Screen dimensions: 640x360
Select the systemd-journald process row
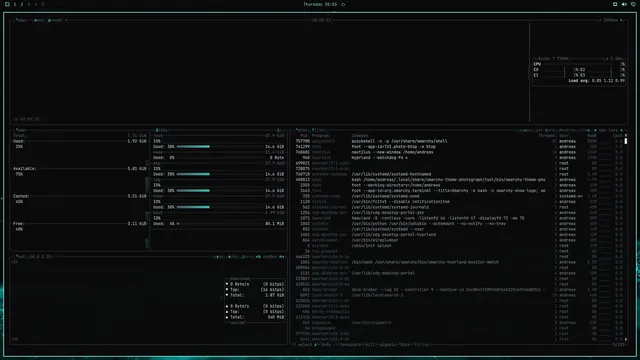pyautogui.click(x=459, y=207)
